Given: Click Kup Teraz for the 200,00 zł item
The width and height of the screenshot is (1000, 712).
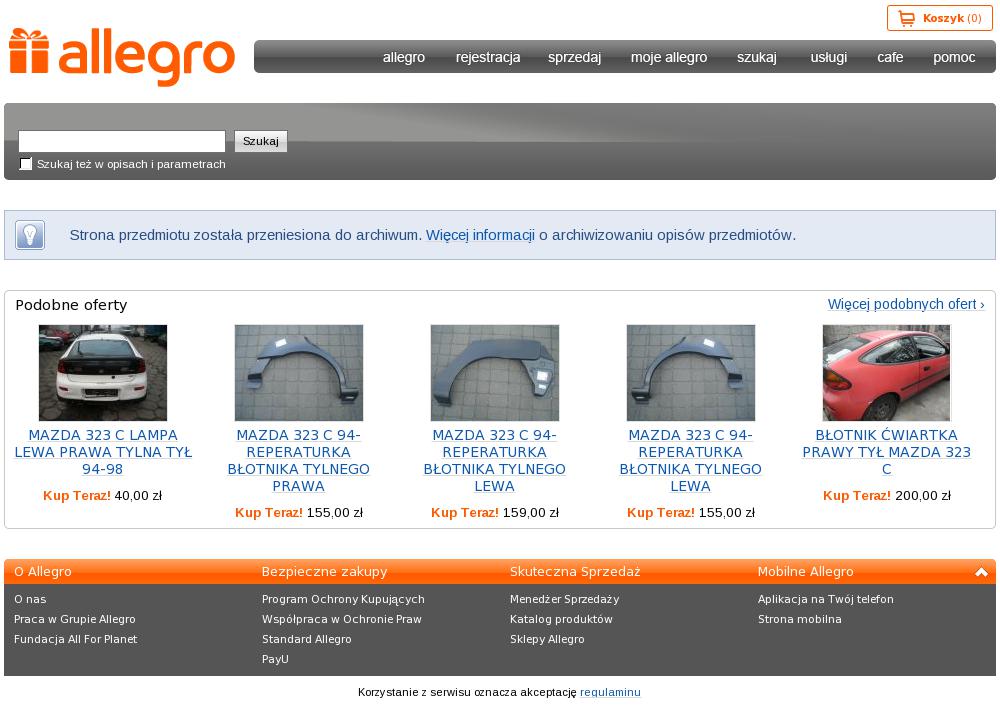Looking at the screenshot, I should tap(857, 496).
